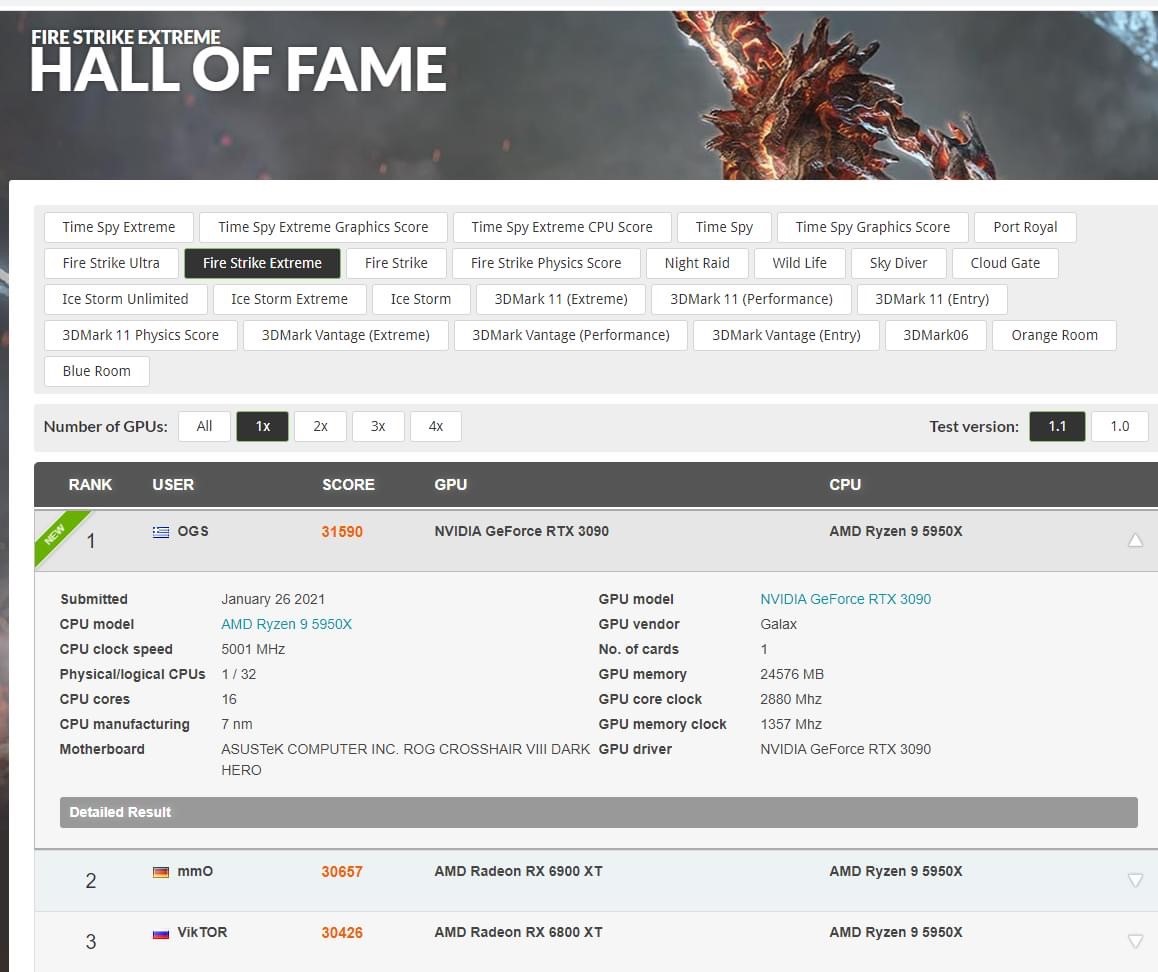This screenshot has height=972, width=1158.
Task: Select test version 1.1
Action: coord(1057,426)
